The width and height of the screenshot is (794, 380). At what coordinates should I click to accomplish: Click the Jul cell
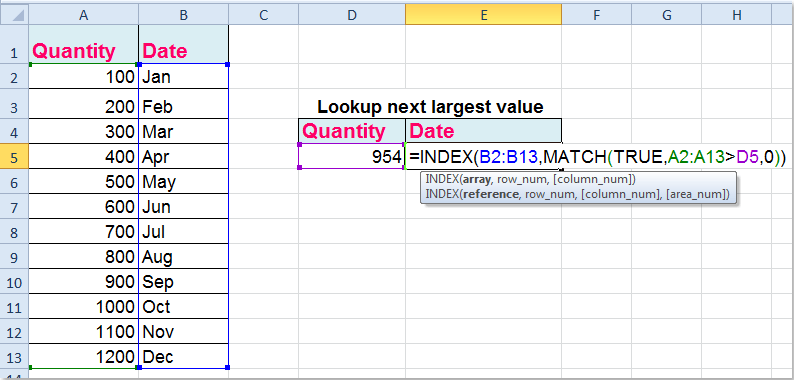click(183, 232)
